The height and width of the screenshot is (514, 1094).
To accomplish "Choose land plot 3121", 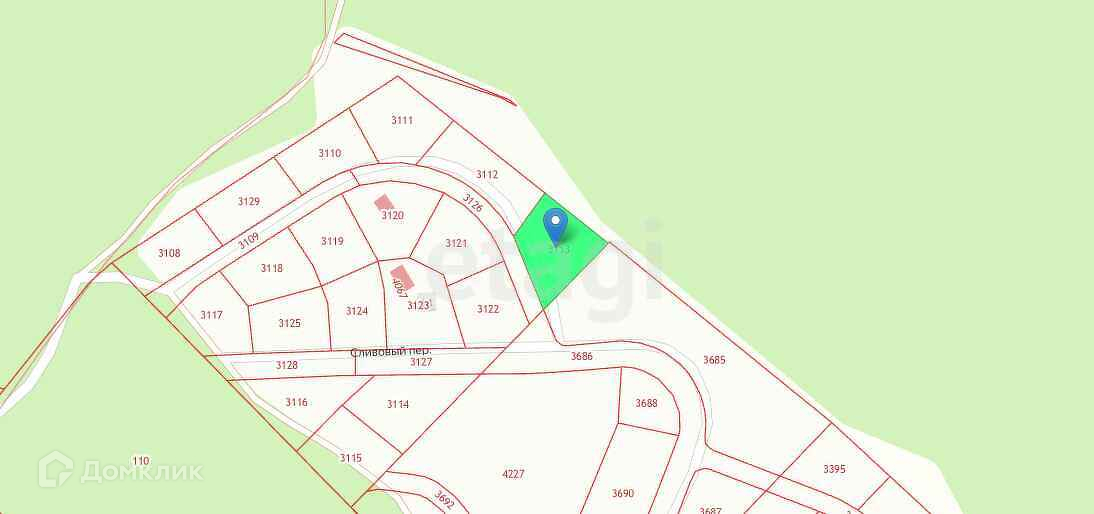I will tap(456, 243).
